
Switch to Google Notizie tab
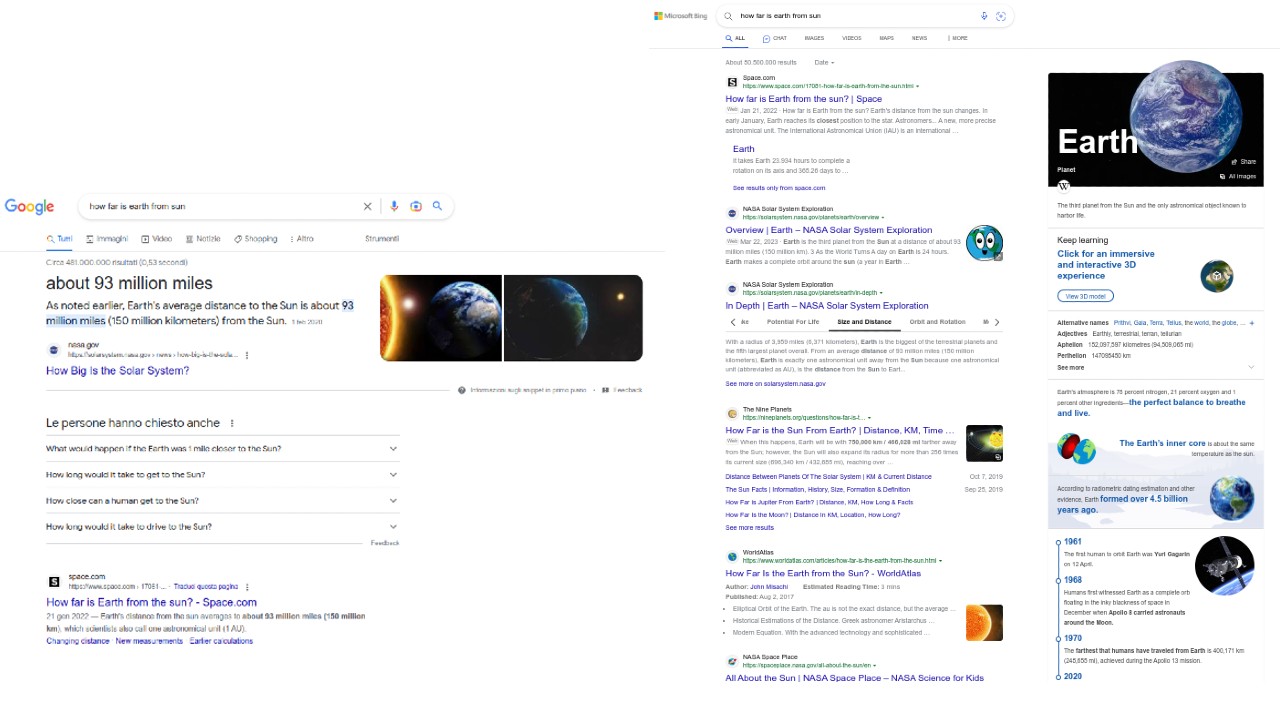(203, 239)
